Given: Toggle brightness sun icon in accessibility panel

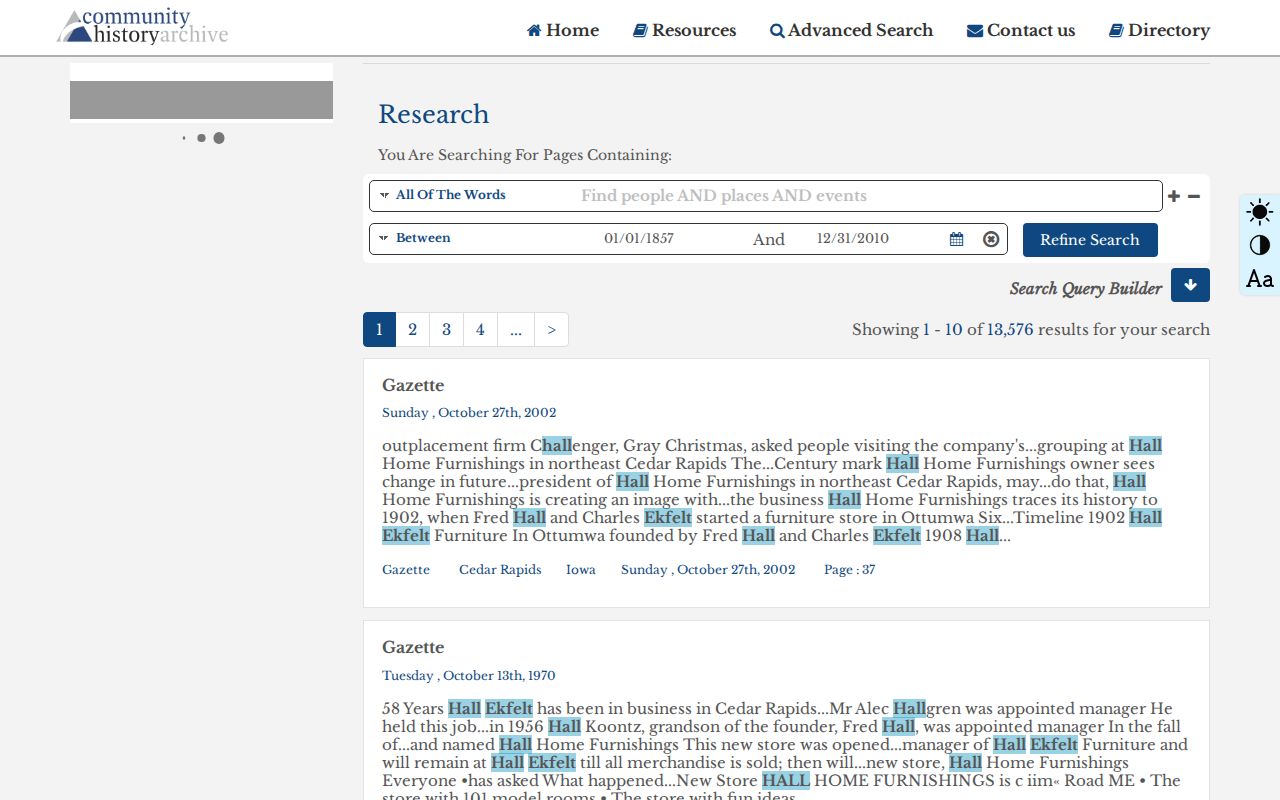Looking at the screenshot, I should [x=1260, y=212].
